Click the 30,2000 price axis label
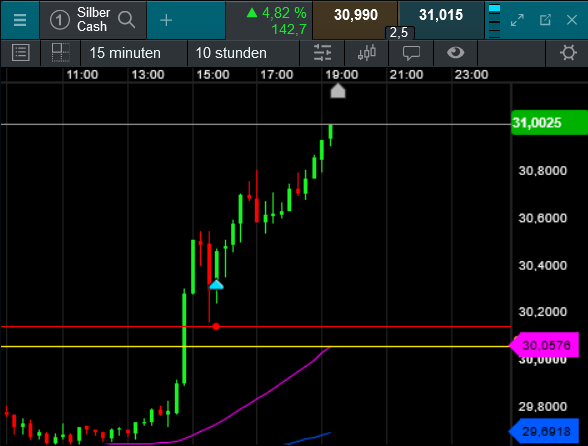Image resolution: width=588 pixels, height=446 pixels. pos(543,312)
